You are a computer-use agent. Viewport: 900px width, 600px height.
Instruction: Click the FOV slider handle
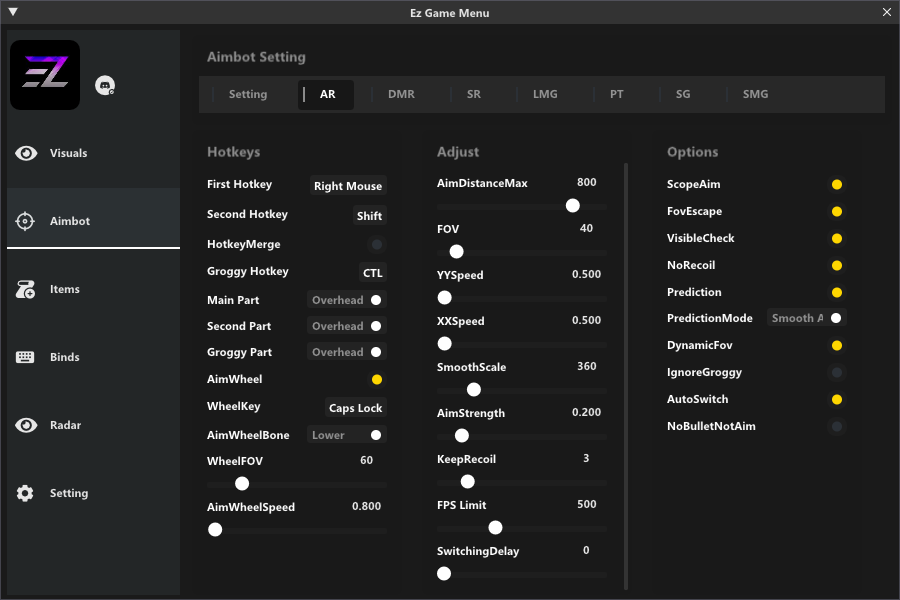tap(456, 251)
